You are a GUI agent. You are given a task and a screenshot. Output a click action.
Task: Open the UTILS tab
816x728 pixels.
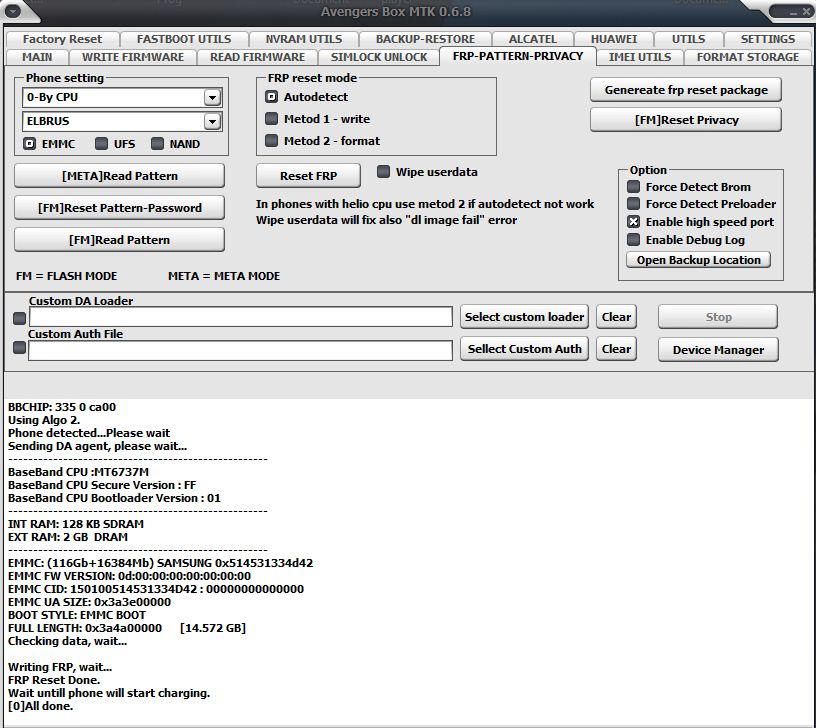coord(688,40)
